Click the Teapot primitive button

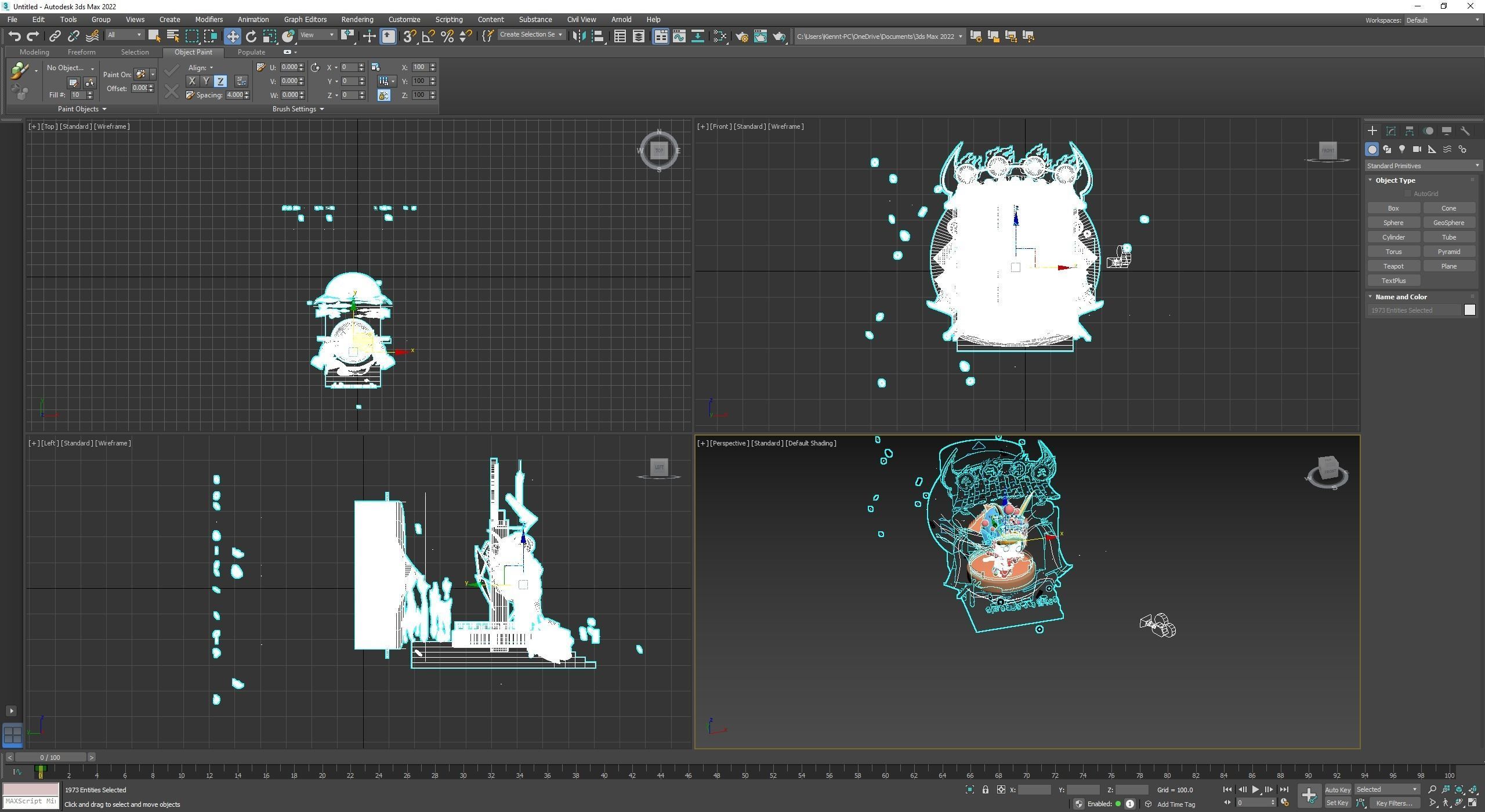(1393, 266)
